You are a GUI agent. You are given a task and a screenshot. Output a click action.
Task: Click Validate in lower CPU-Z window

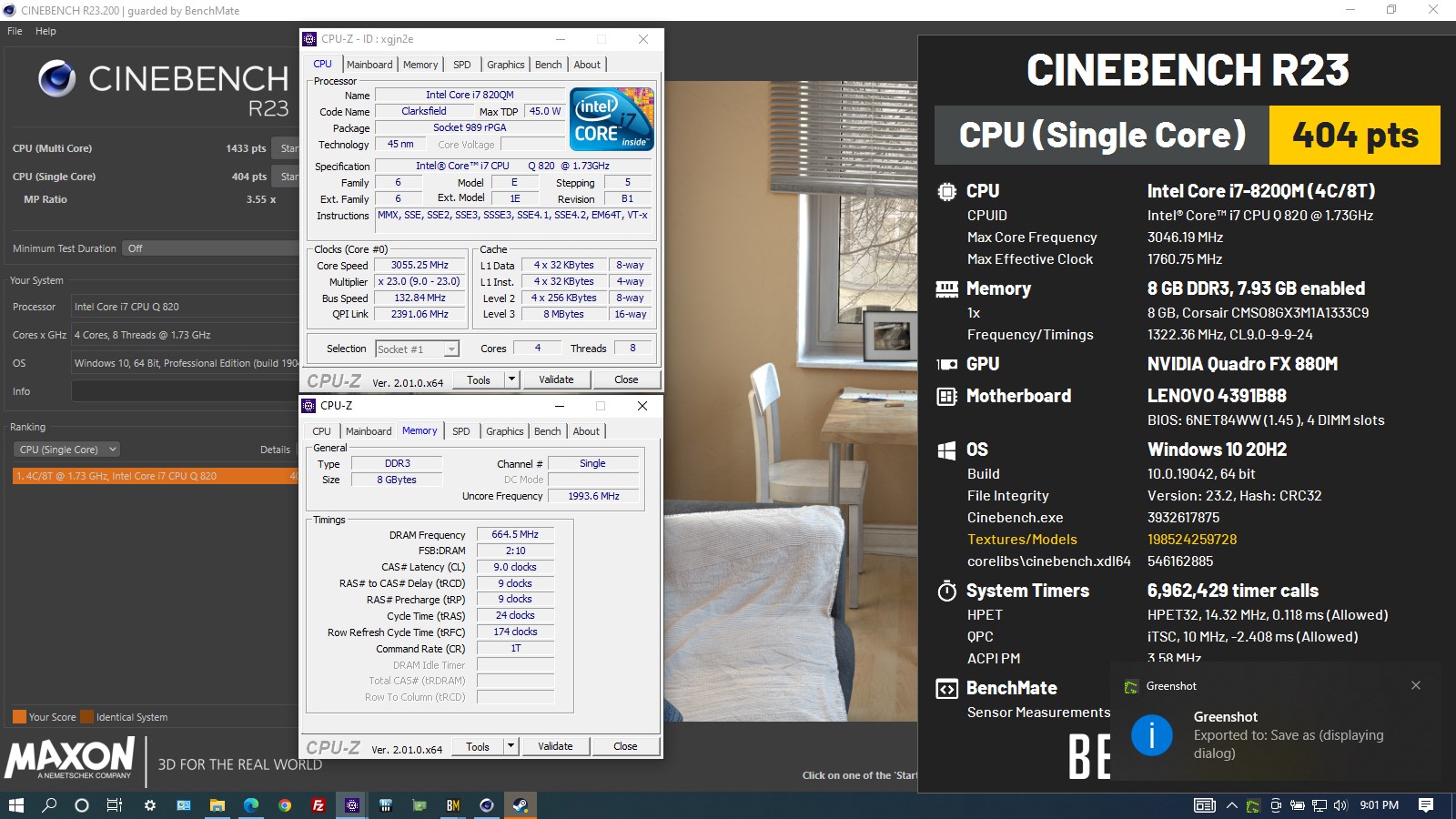(555, 746)
